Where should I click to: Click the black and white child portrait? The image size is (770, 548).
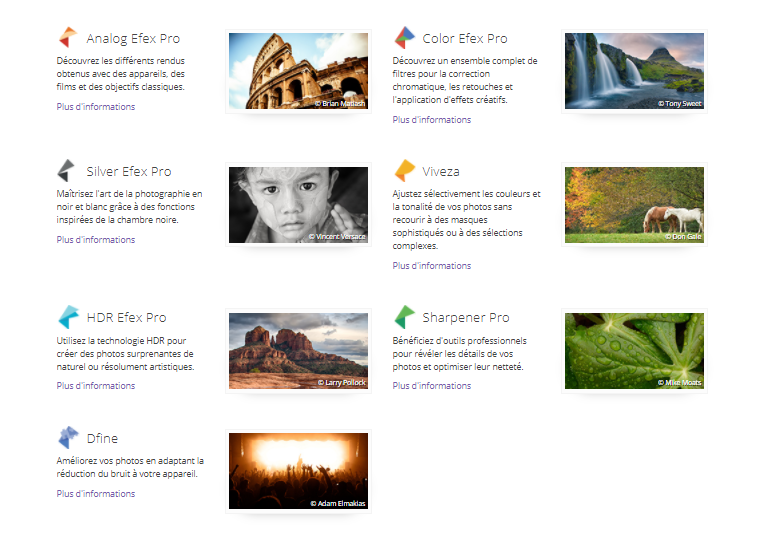(298, 204)
